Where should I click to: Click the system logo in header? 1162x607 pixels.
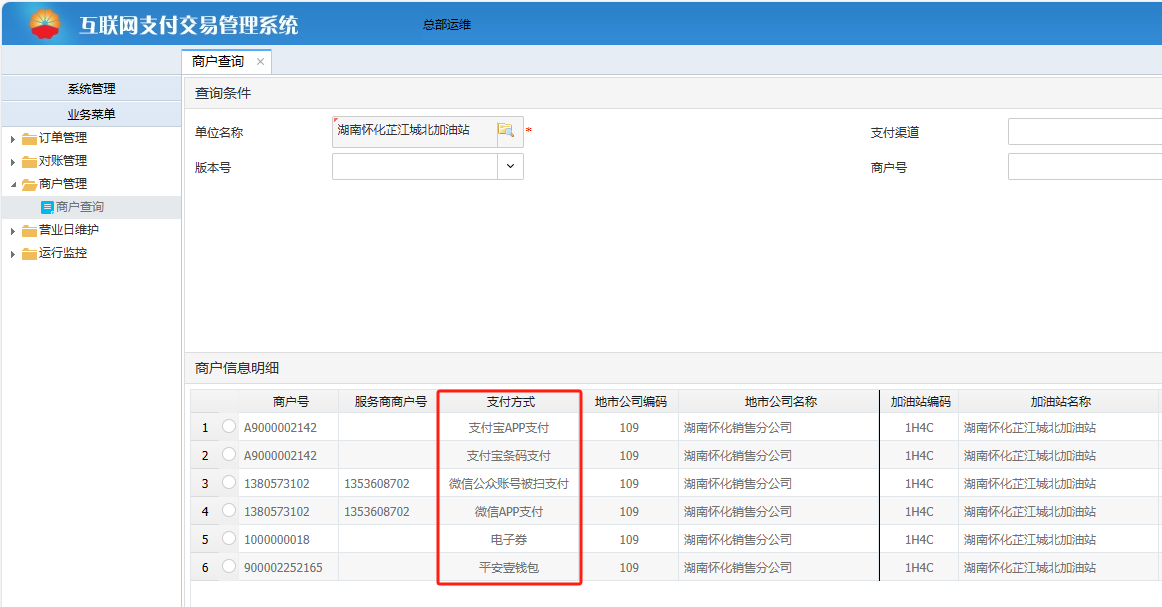tap(44, 24)
